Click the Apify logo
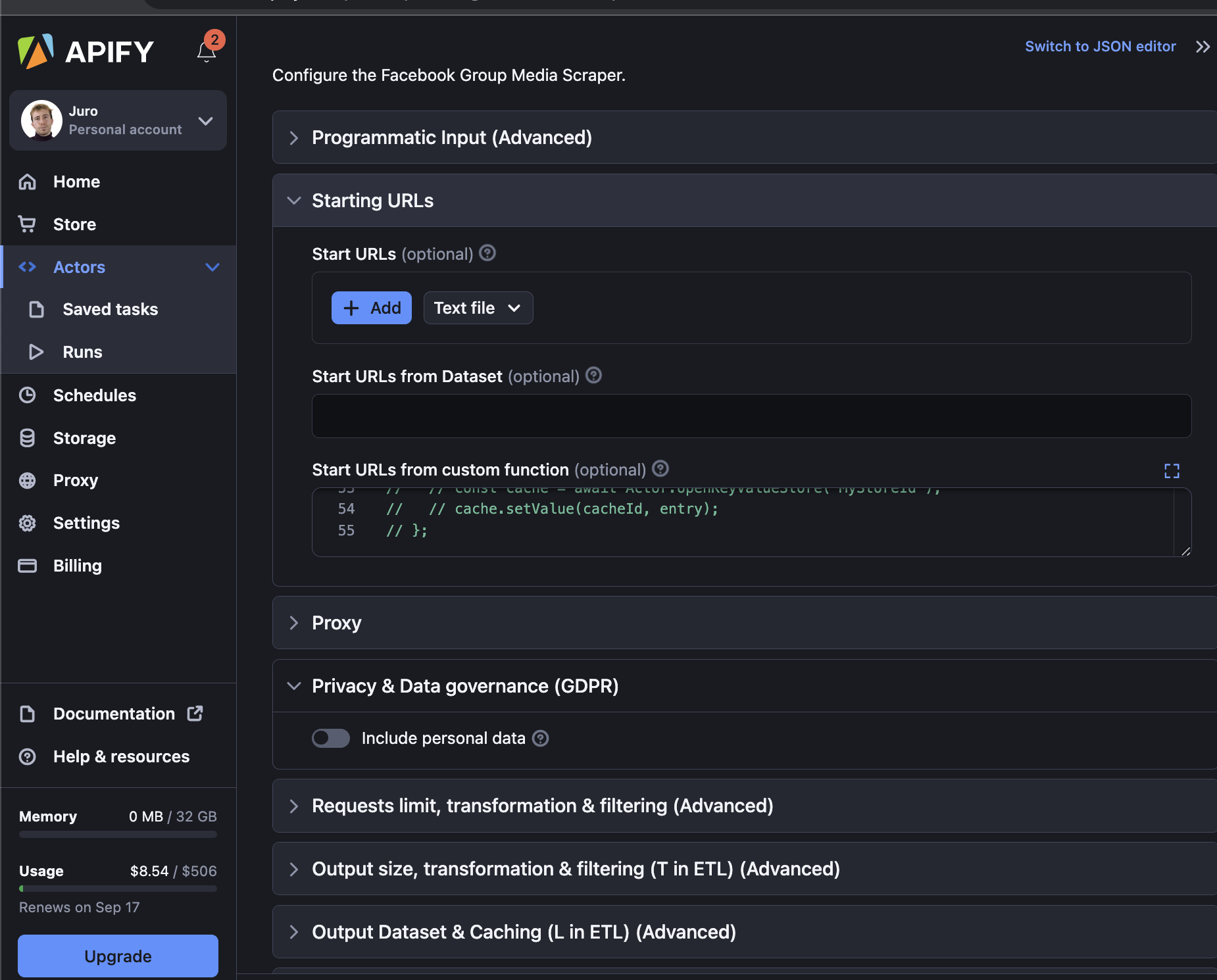The width and height of the screenshot is (1217, 980). [86, 51]
